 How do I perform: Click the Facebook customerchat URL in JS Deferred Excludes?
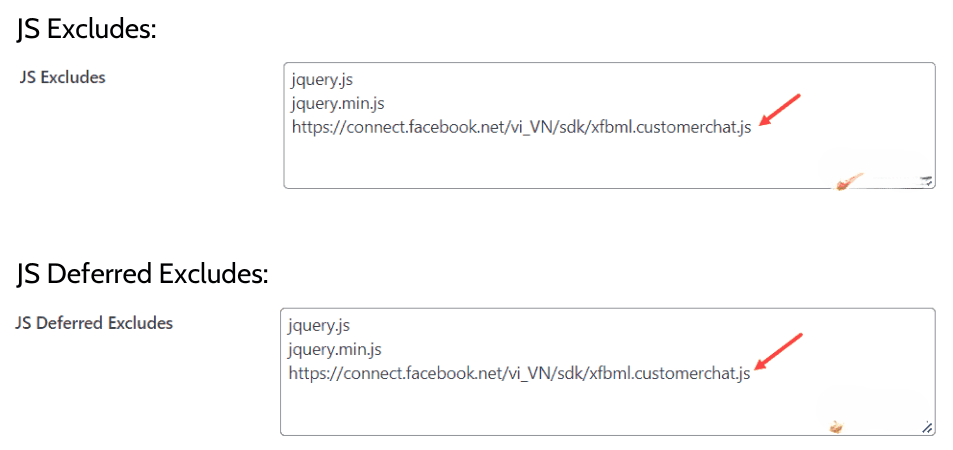[519, 374]
